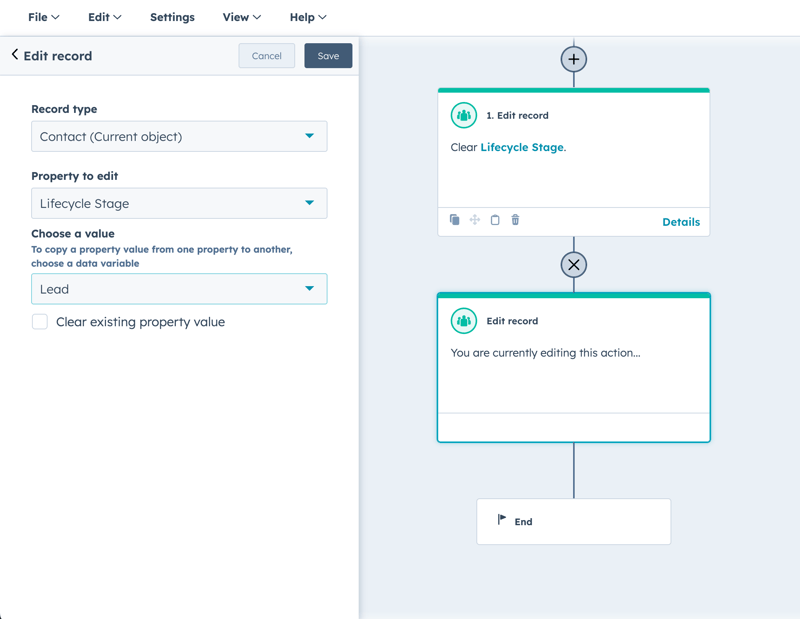800x619 pixels.
Task: Open the Edit menu
Action: (x=105, y=17)
